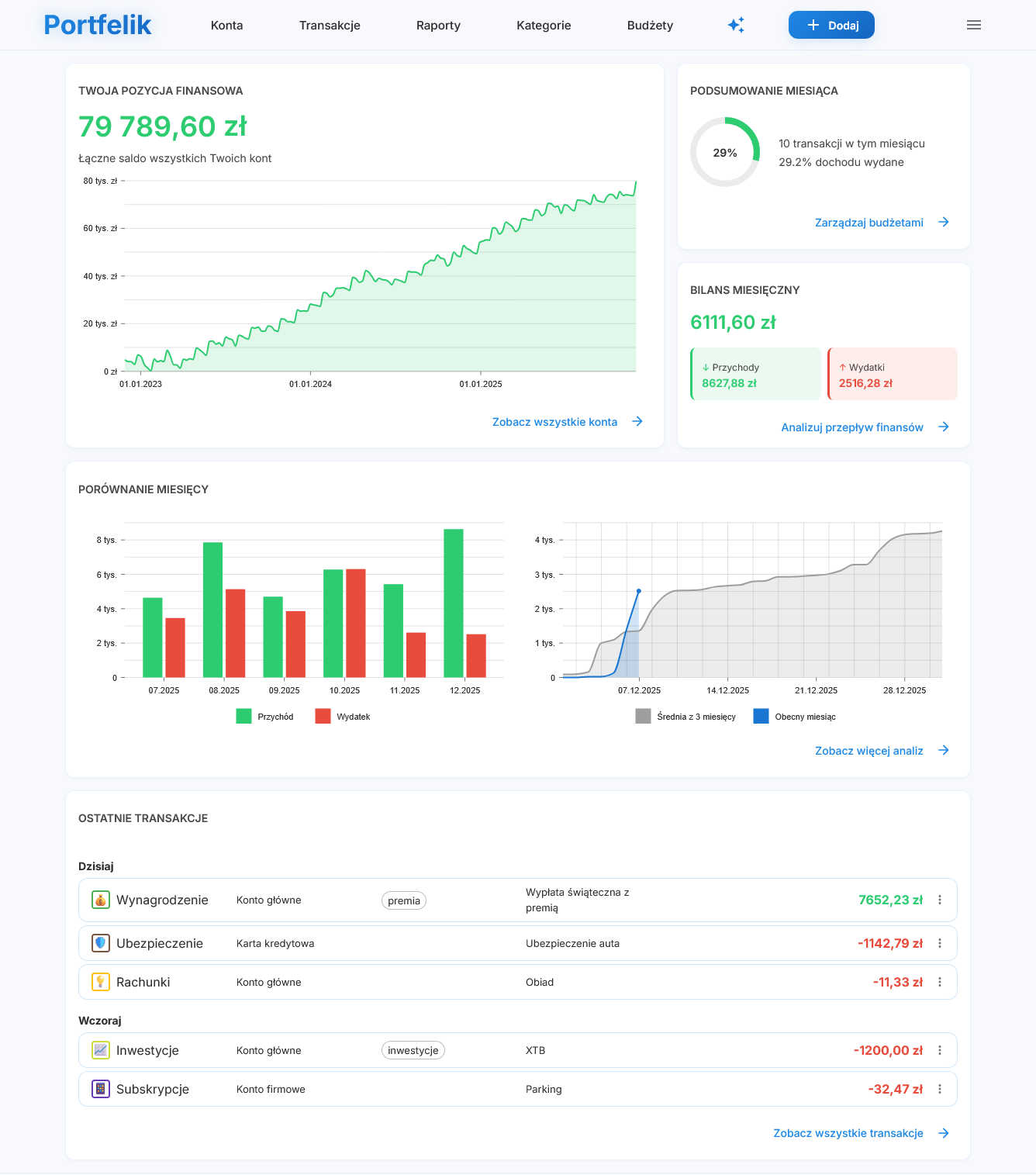Click the Subskrypcje category icon
Viewport: 1036px width, 1175px height.
[x=101, y=1089]
